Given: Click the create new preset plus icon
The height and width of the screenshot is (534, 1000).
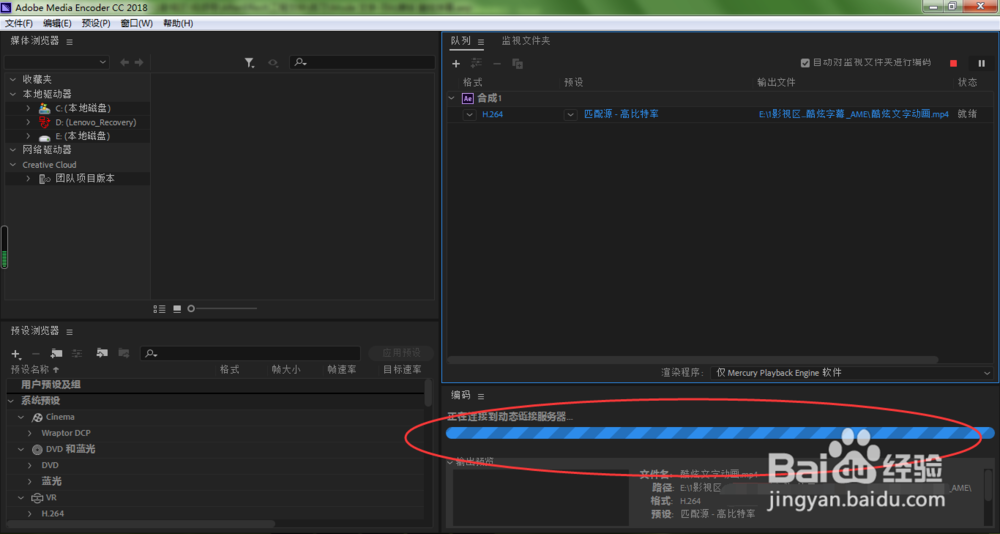Looking at the screenshot, I should click(16, 353).
